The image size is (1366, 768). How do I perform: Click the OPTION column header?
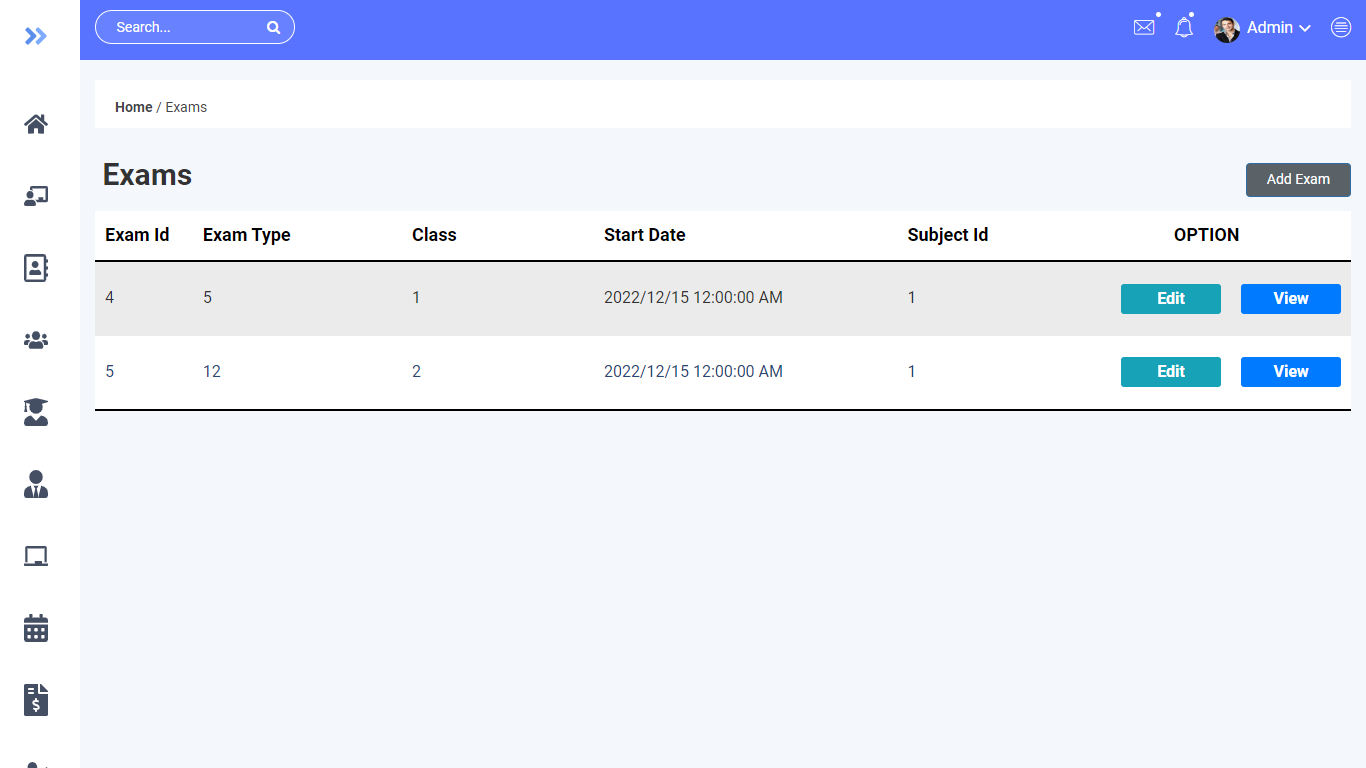coord(1206,235)
